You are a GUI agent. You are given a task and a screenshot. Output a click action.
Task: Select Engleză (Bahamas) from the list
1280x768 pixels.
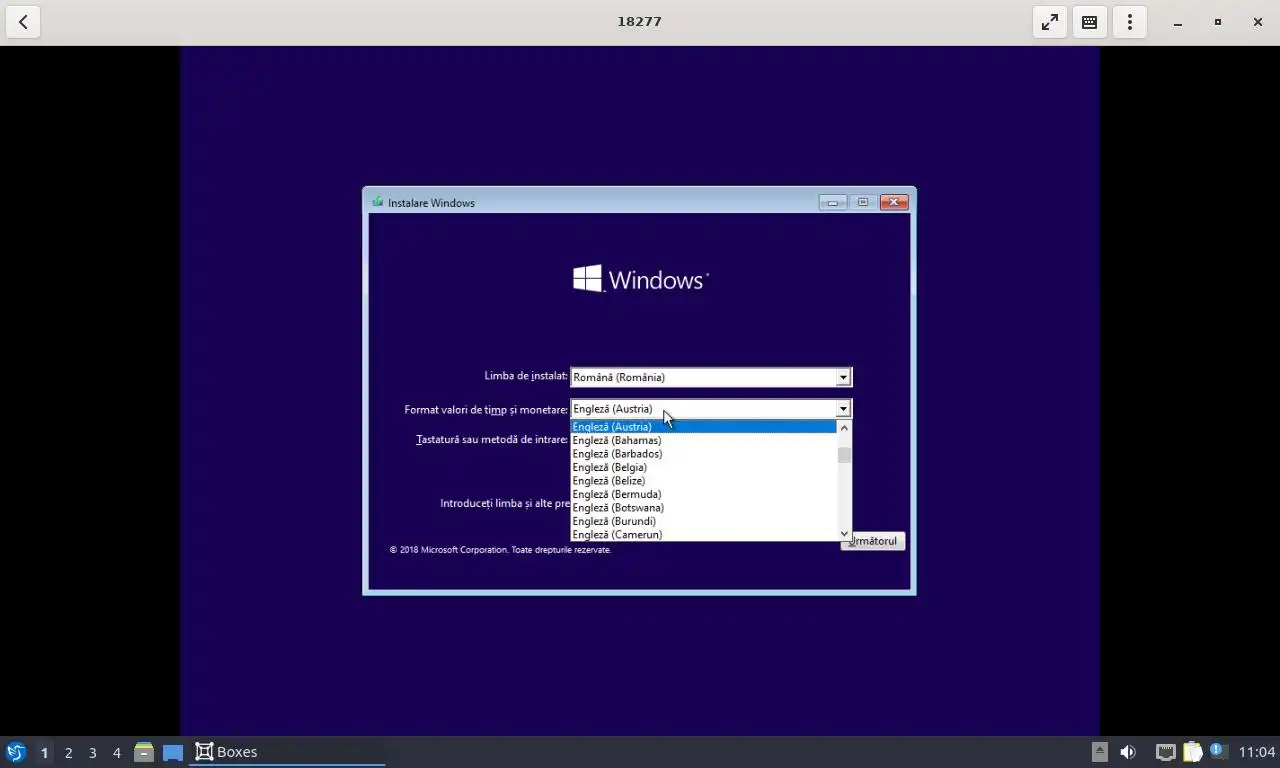tap(703, 440)
